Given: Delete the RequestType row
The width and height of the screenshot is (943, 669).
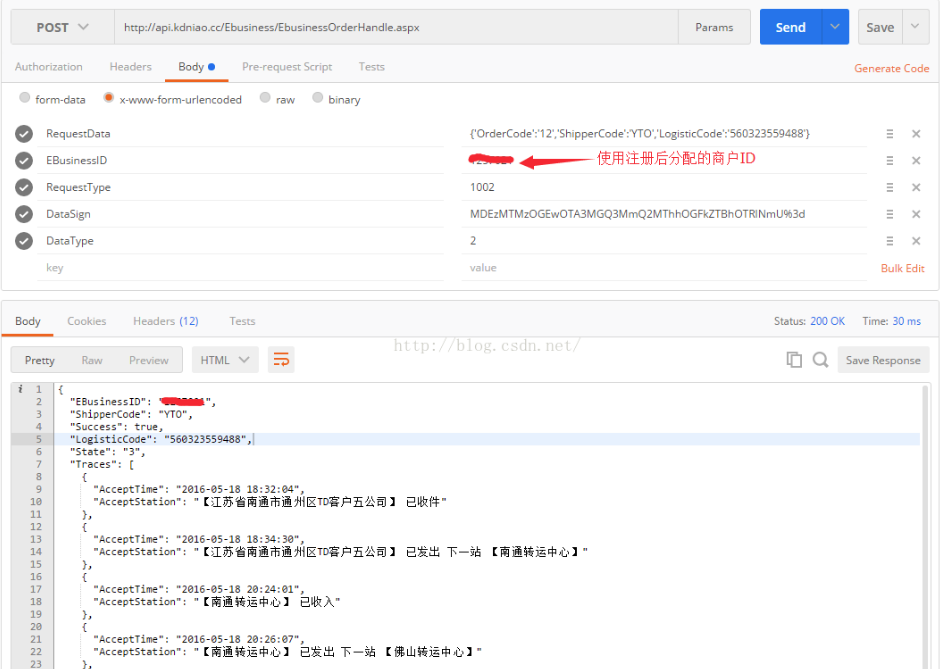Looking at the screenshot, I should 916,188.
